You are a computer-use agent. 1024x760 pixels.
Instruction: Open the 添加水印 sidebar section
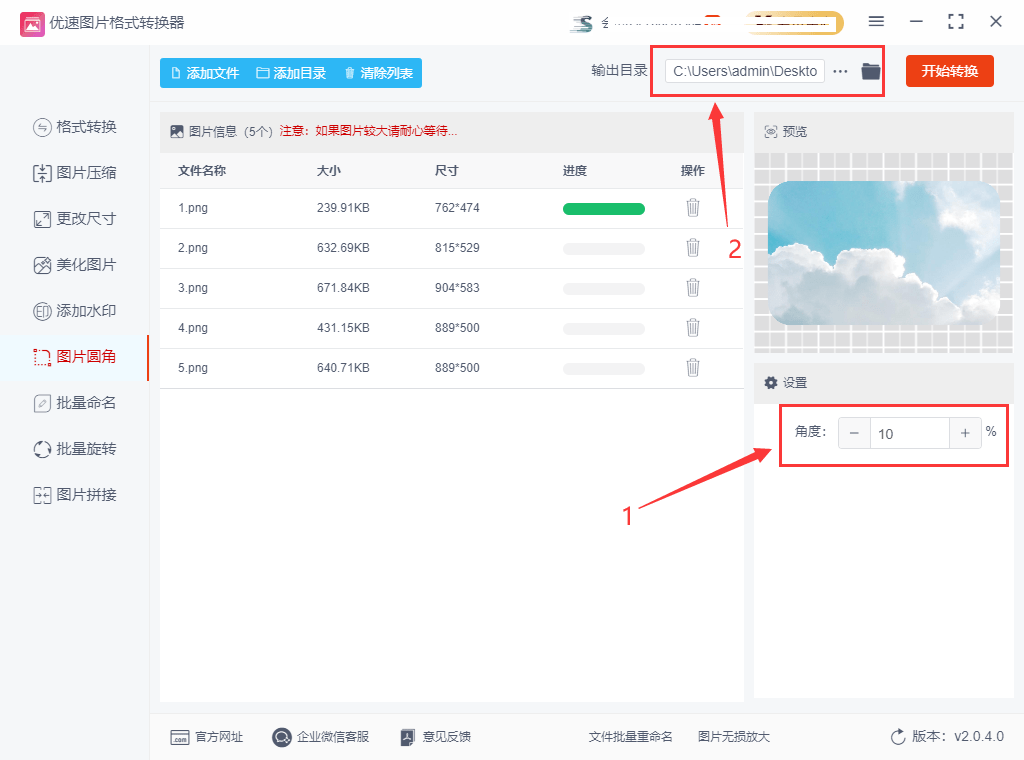[x=75, y=311]
